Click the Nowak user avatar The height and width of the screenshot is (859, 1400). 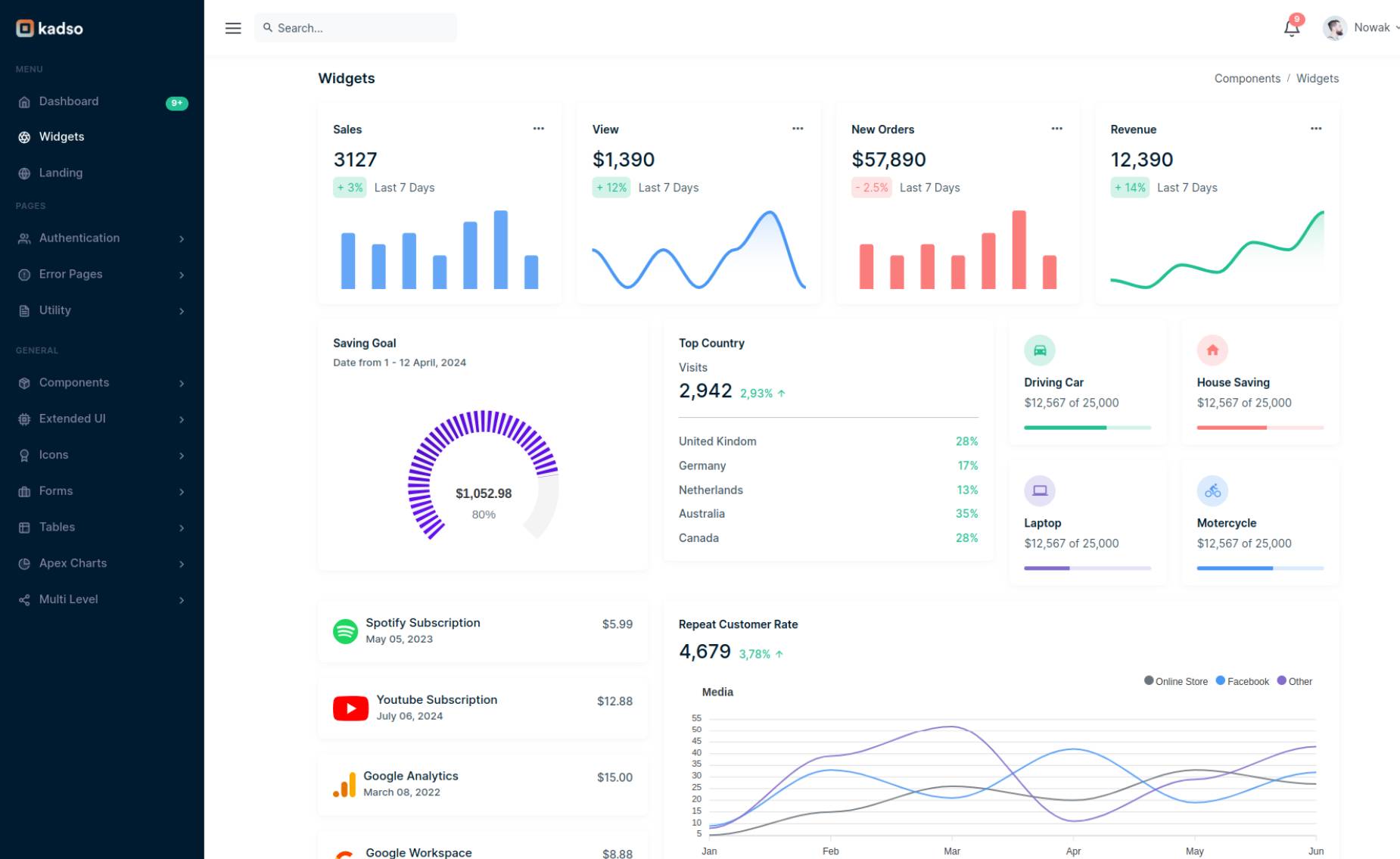[1334, 28]
